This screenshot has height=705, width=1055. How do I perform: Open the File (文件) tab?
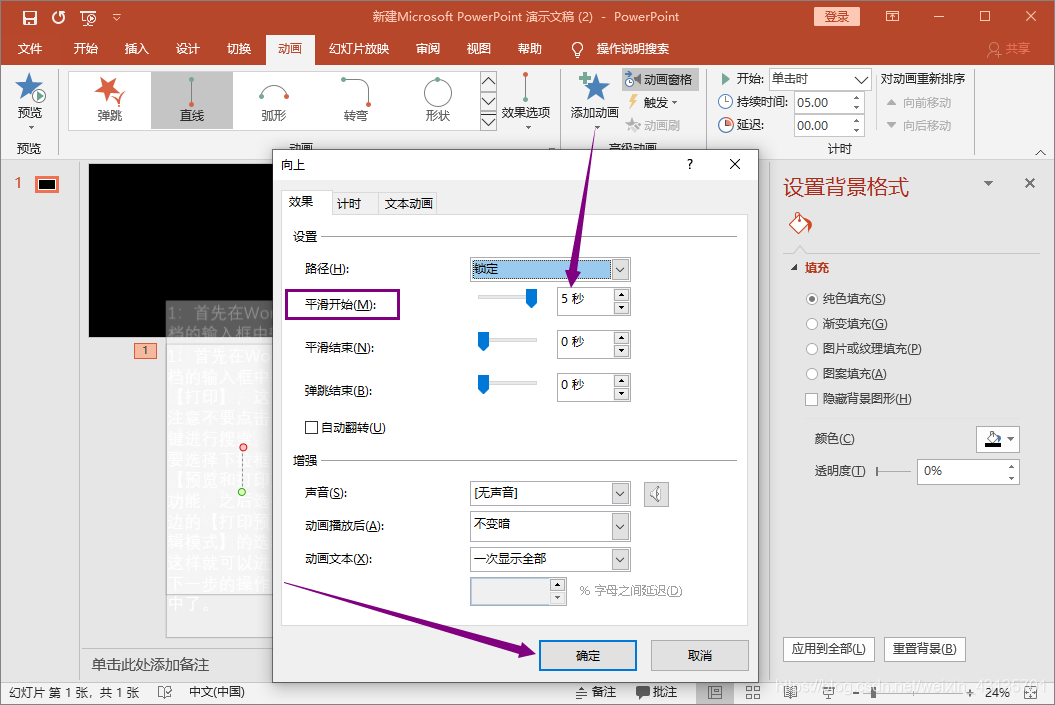point(30,48)
